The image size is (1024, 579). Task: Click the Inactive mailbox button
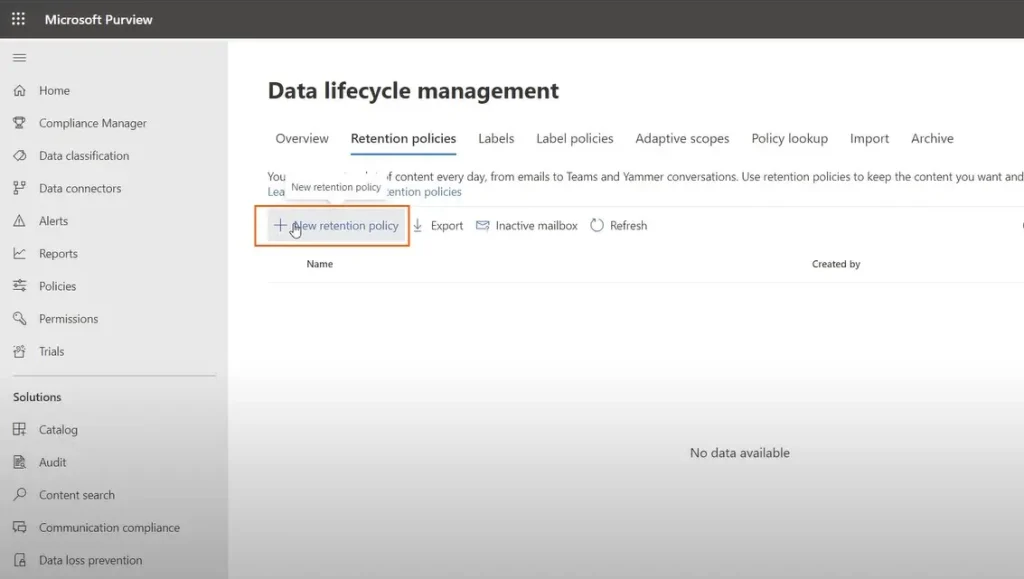coord(527,226)
